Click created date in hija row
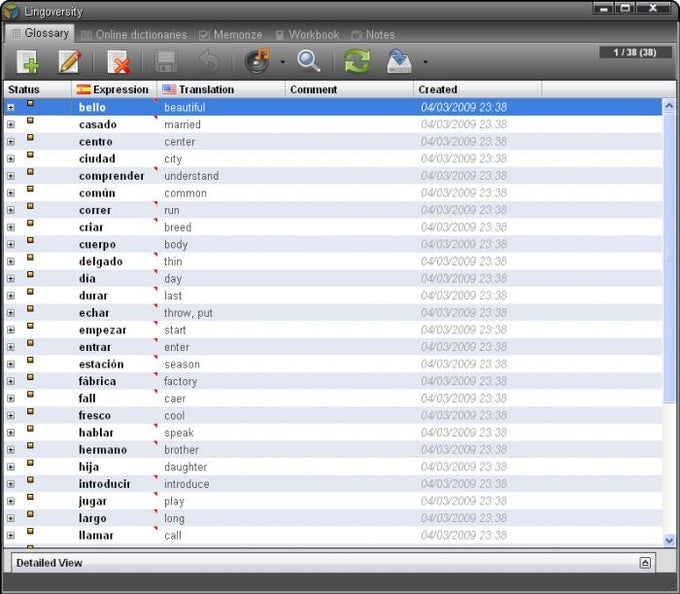The image size is (680, 594). pos(464,467)
